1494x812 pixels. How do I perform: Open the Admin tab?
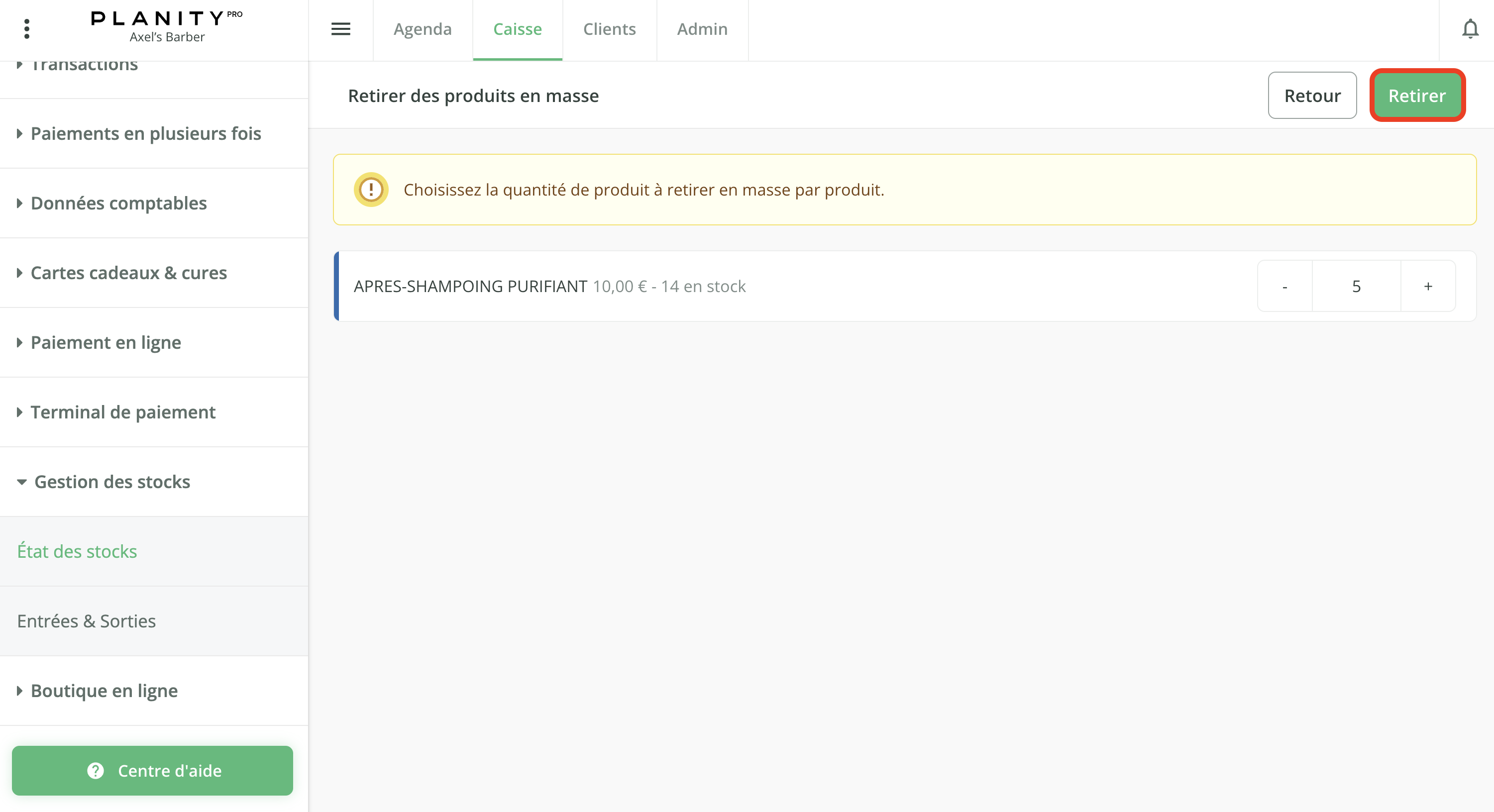point(702,29)
